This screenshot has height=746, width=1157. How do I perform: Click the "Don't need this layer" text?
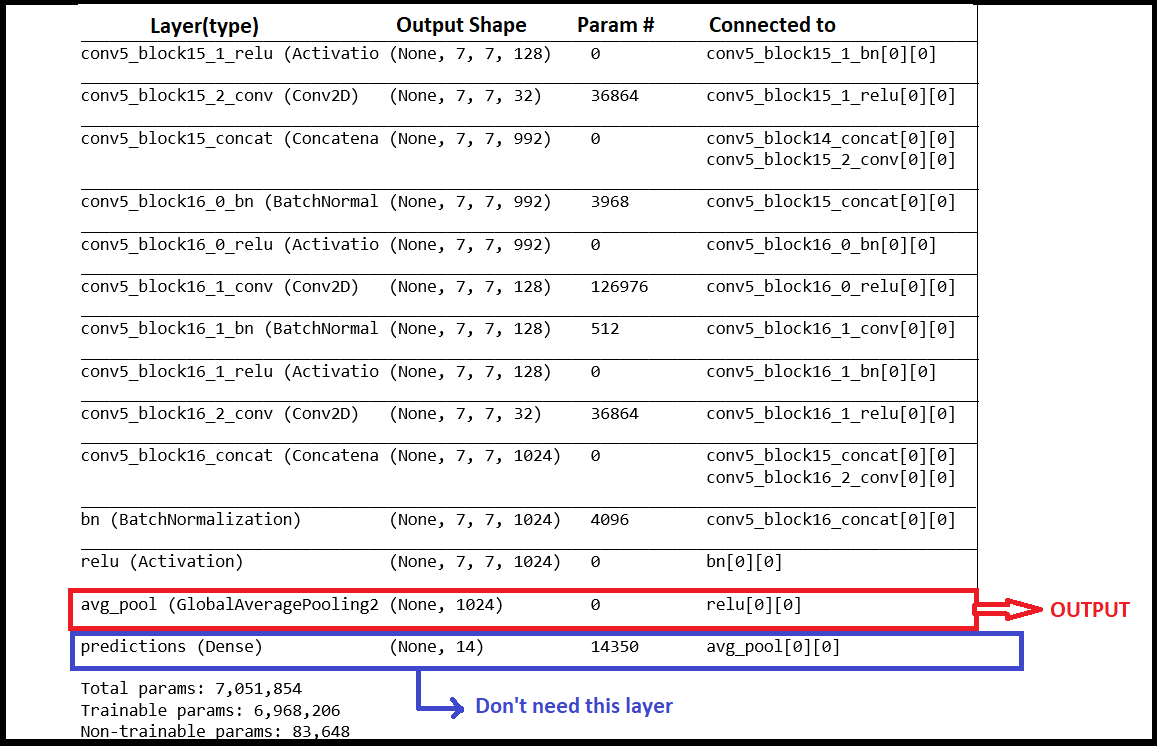pos(574,706)
